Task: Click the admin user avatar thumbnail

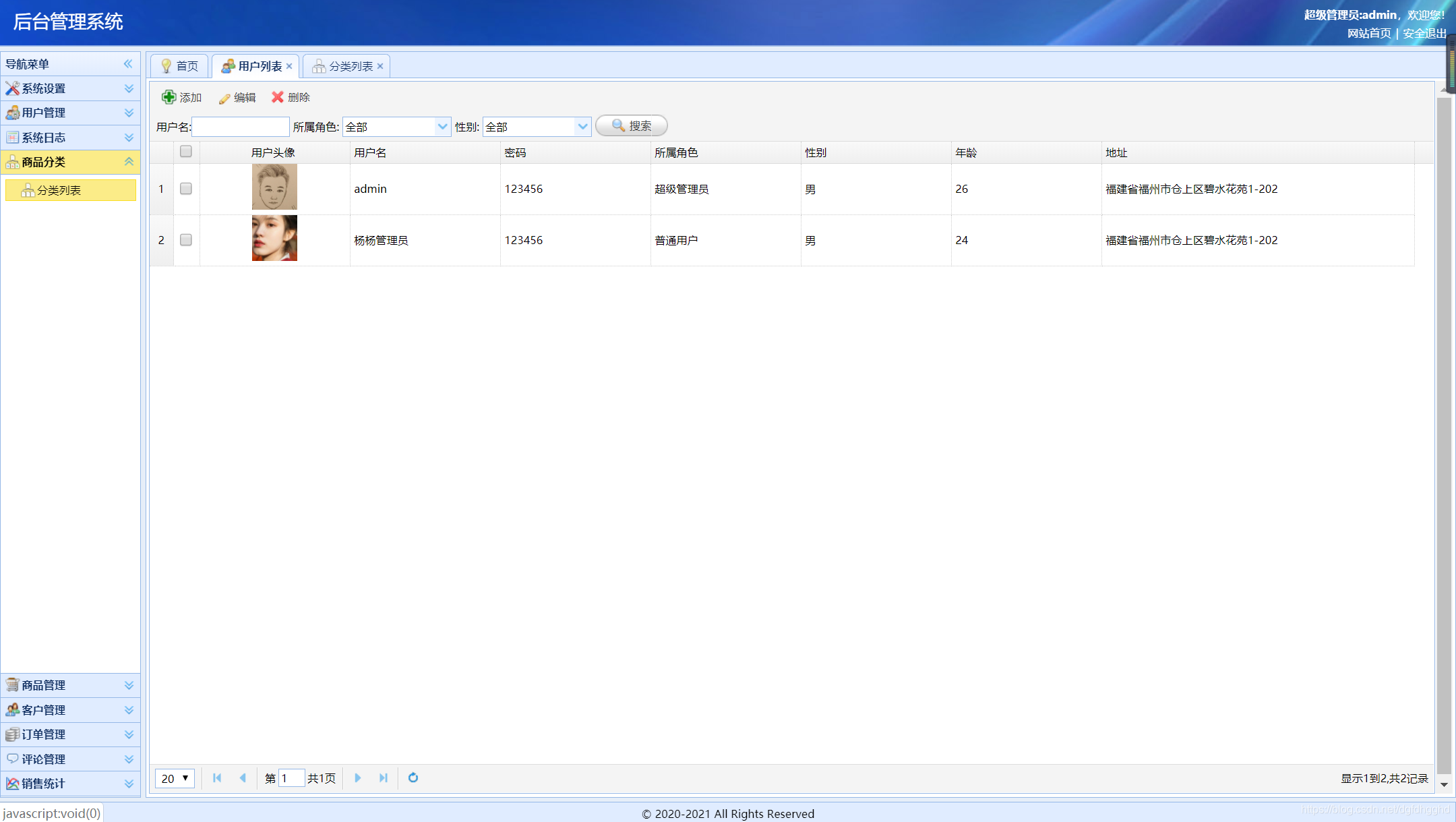Action: pos(274,187)
